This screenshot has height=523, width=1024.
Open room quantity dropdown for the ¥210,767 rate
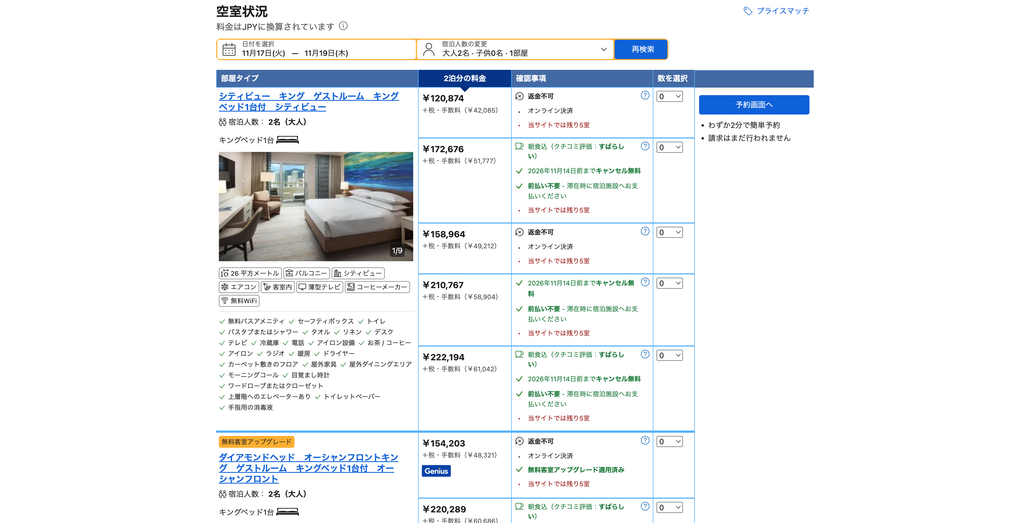pos(669,283)
